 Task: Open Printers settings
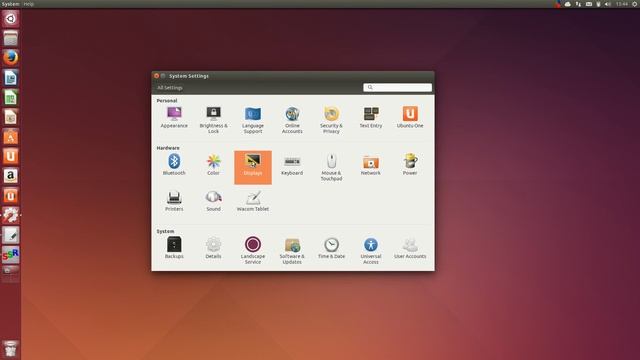coord(174,201)
